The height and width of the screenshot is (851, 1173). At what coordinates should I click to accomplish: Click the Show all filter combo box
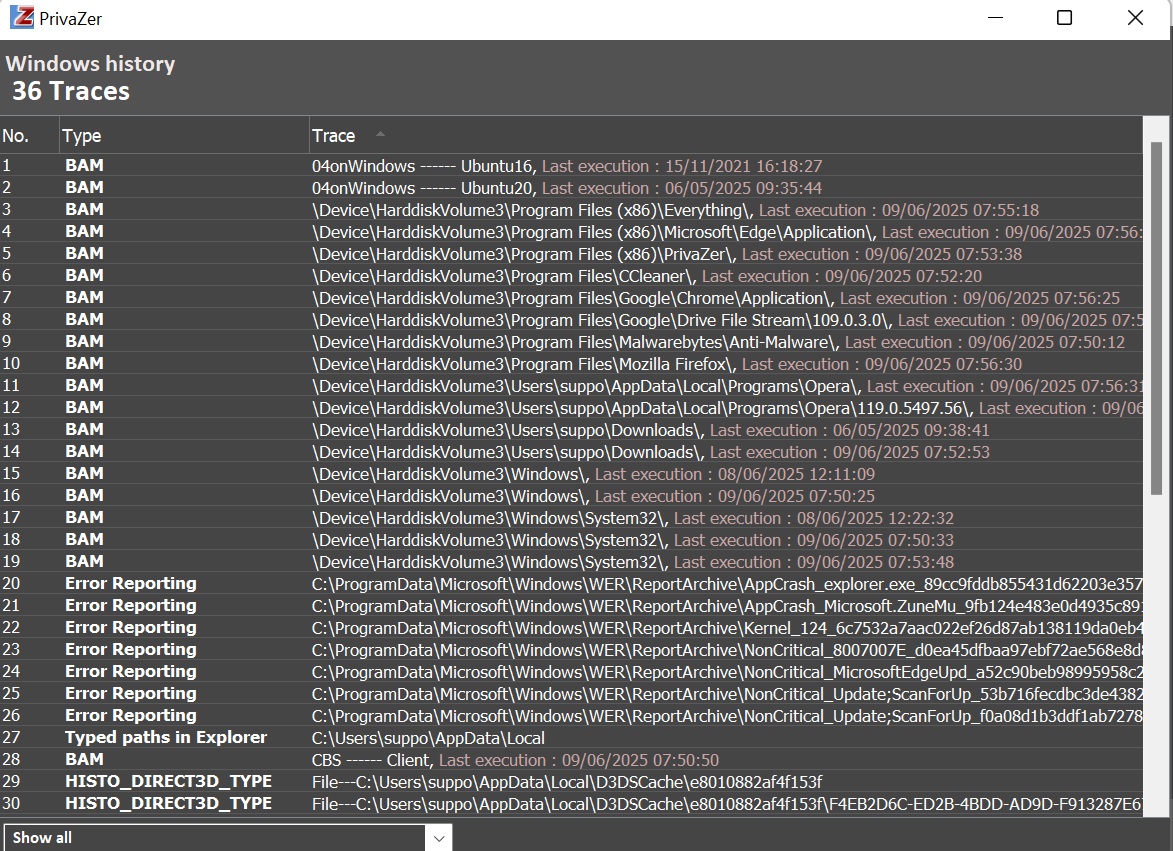point(215,838)
